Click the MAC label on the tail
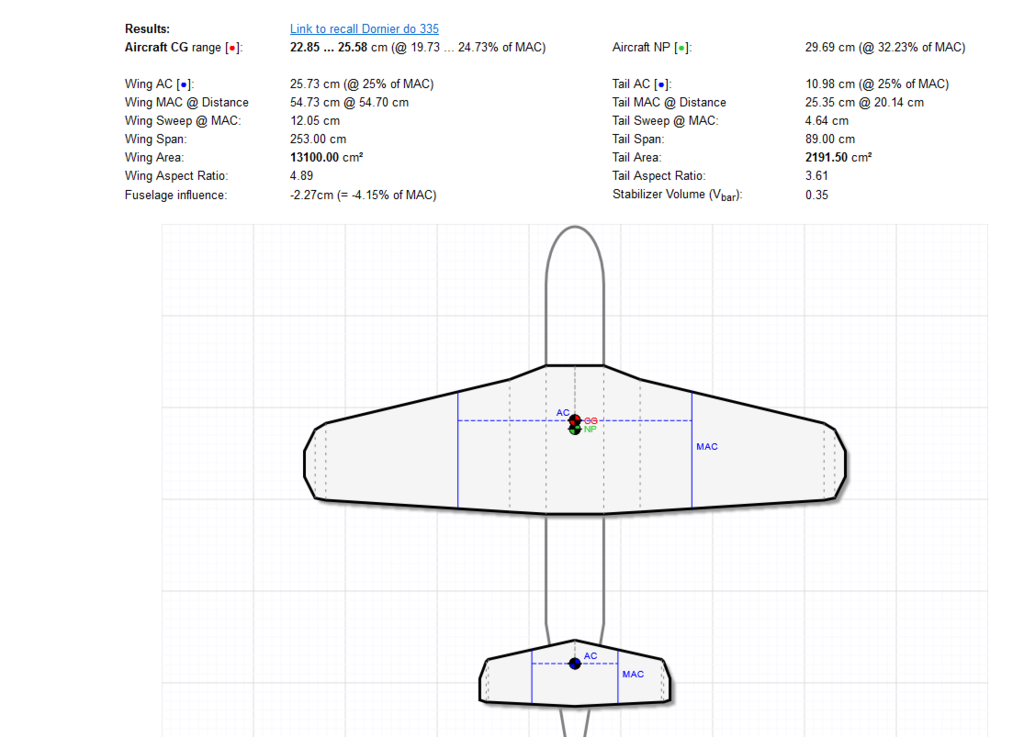1024x737 pixels. [633, 674]
